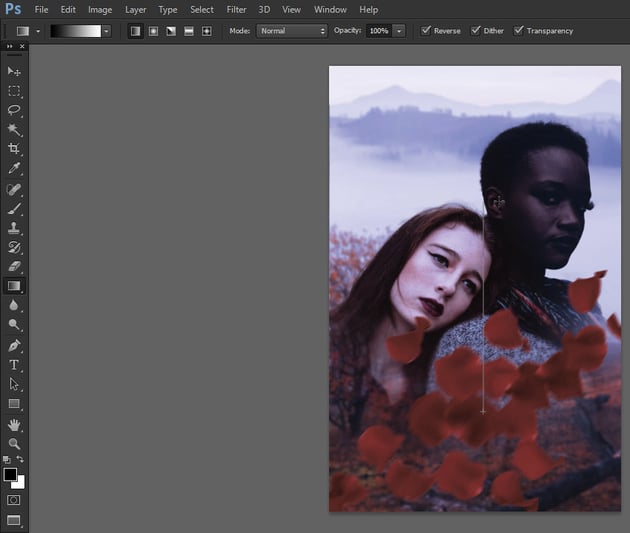The height and width of the screenshot is (533, 630).
Task: Choose the Reflected Gradient style
Action: [189, 31]
